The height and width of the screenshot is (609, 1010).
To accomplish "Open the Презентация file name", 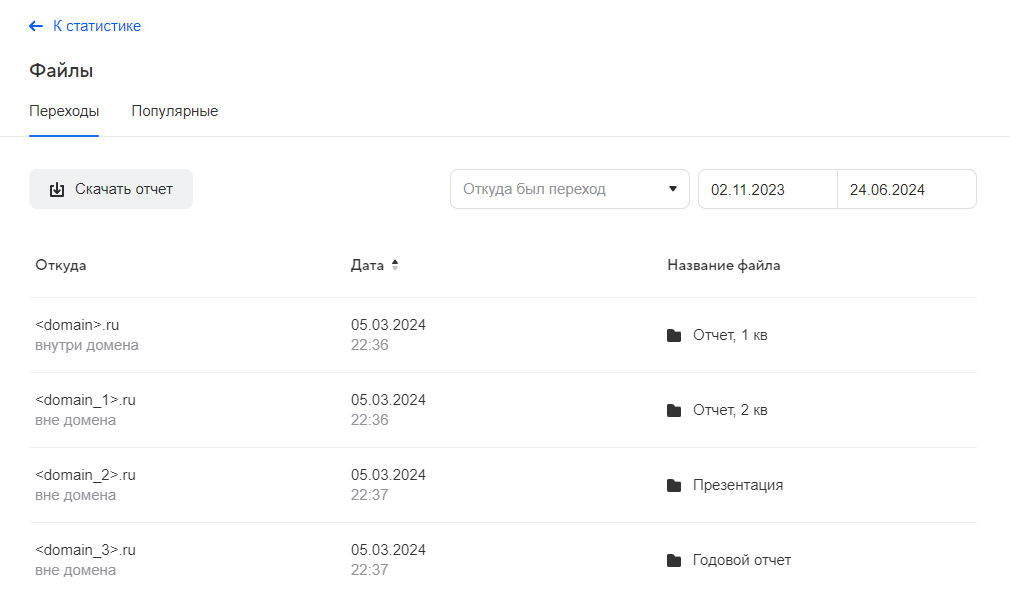I will [738, 485].
